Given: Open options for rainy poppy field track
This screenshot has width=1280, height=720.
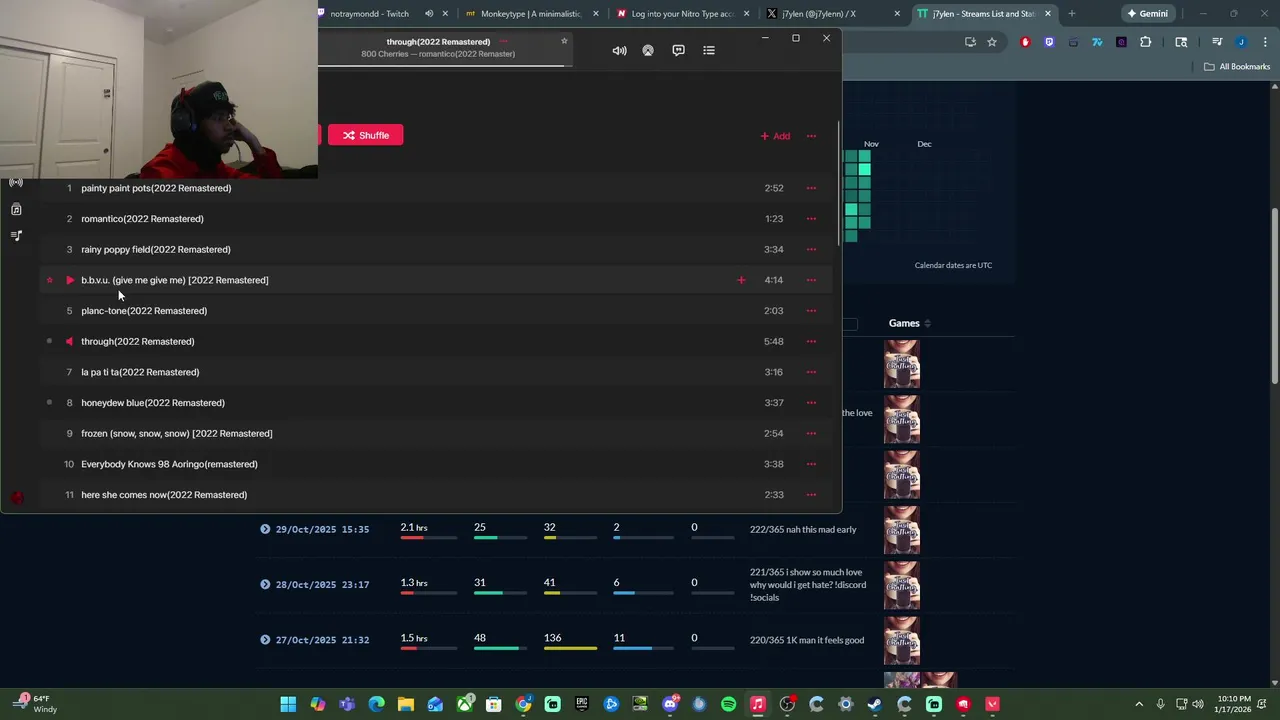Looking at the screenshot, I should coord(811,249).
